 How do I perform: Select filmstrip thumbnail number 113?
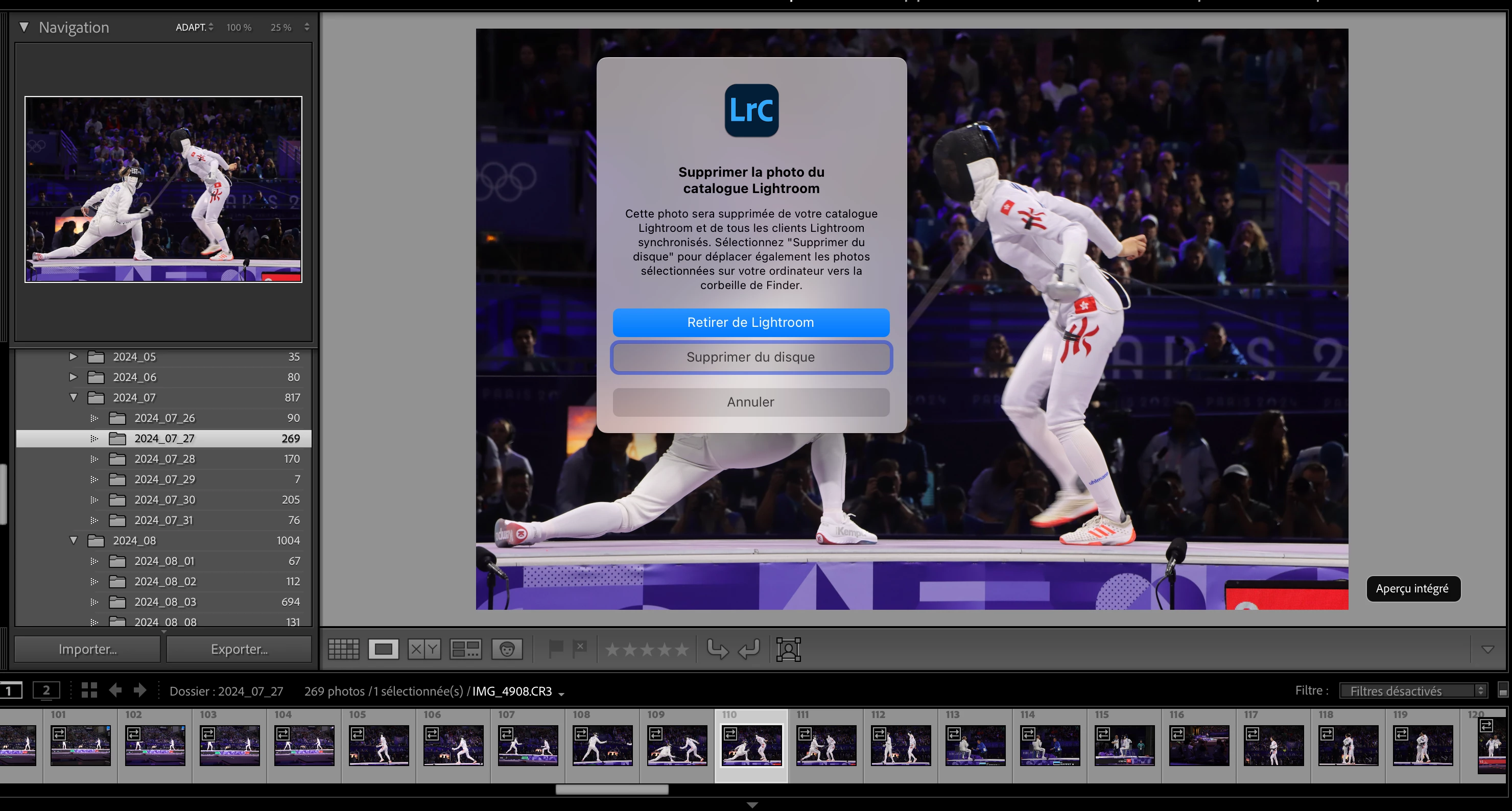[975, 745]
